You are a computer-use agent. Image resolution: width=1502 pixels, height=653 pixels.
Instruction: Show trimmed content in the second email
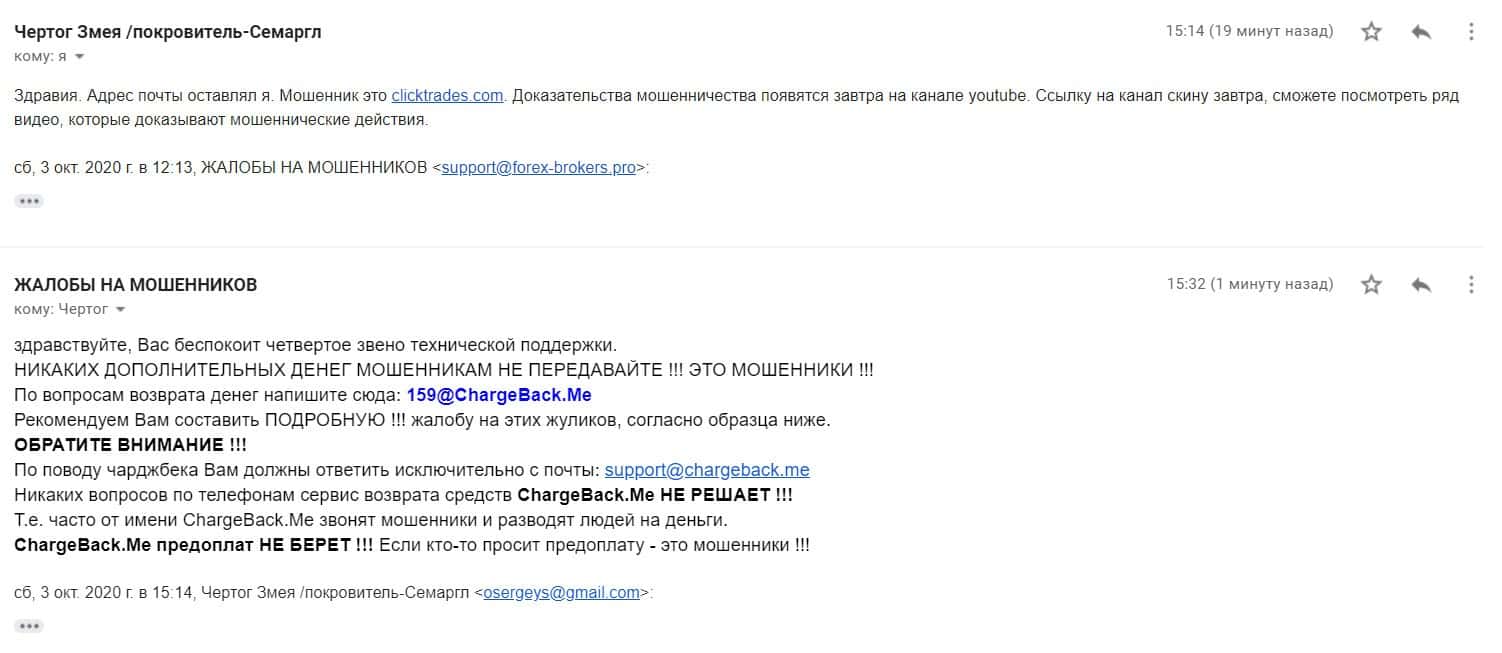pos(29,626)
